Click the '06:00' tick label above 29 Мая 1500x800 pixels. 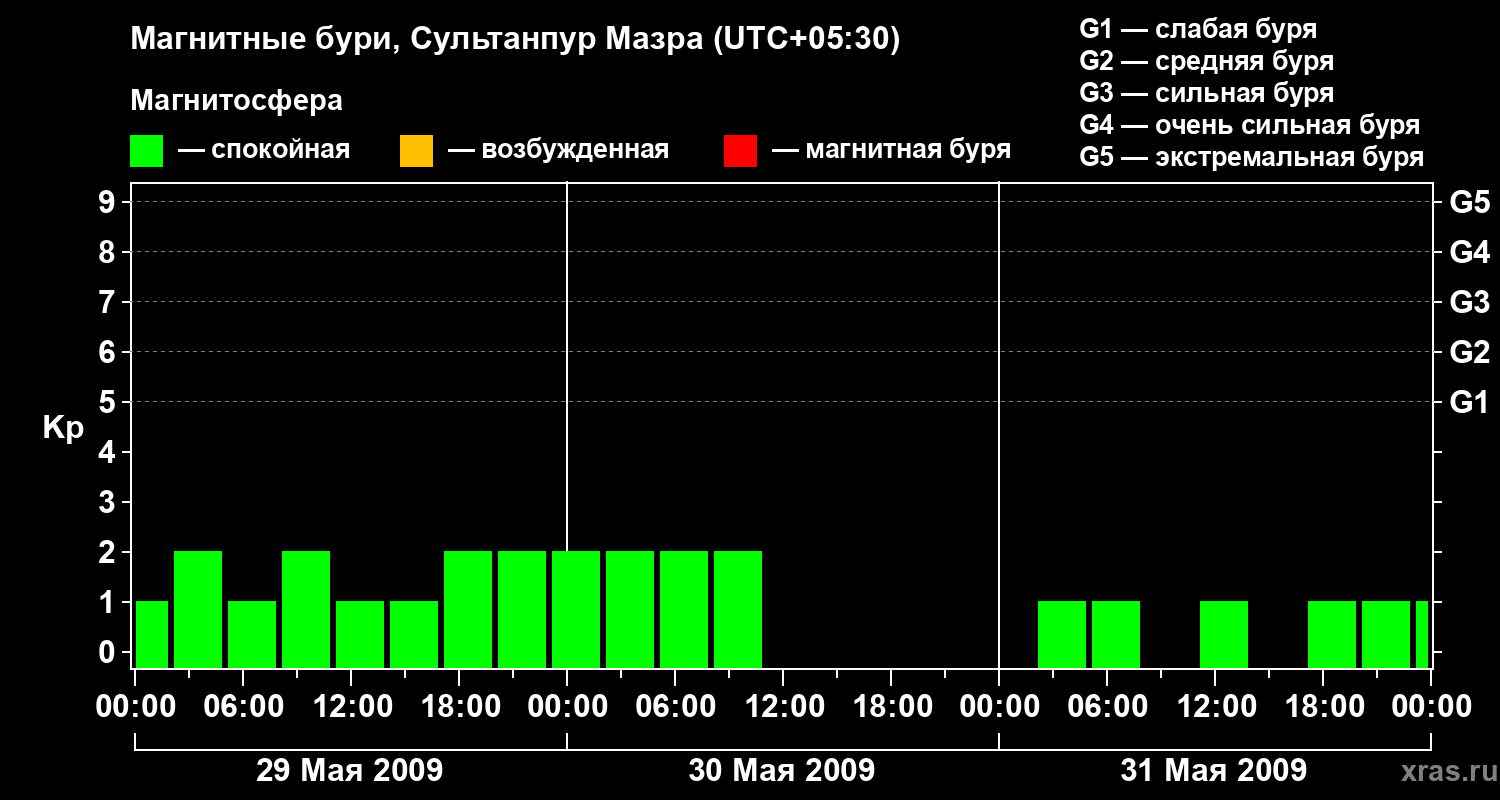click(x=243, y=707)
